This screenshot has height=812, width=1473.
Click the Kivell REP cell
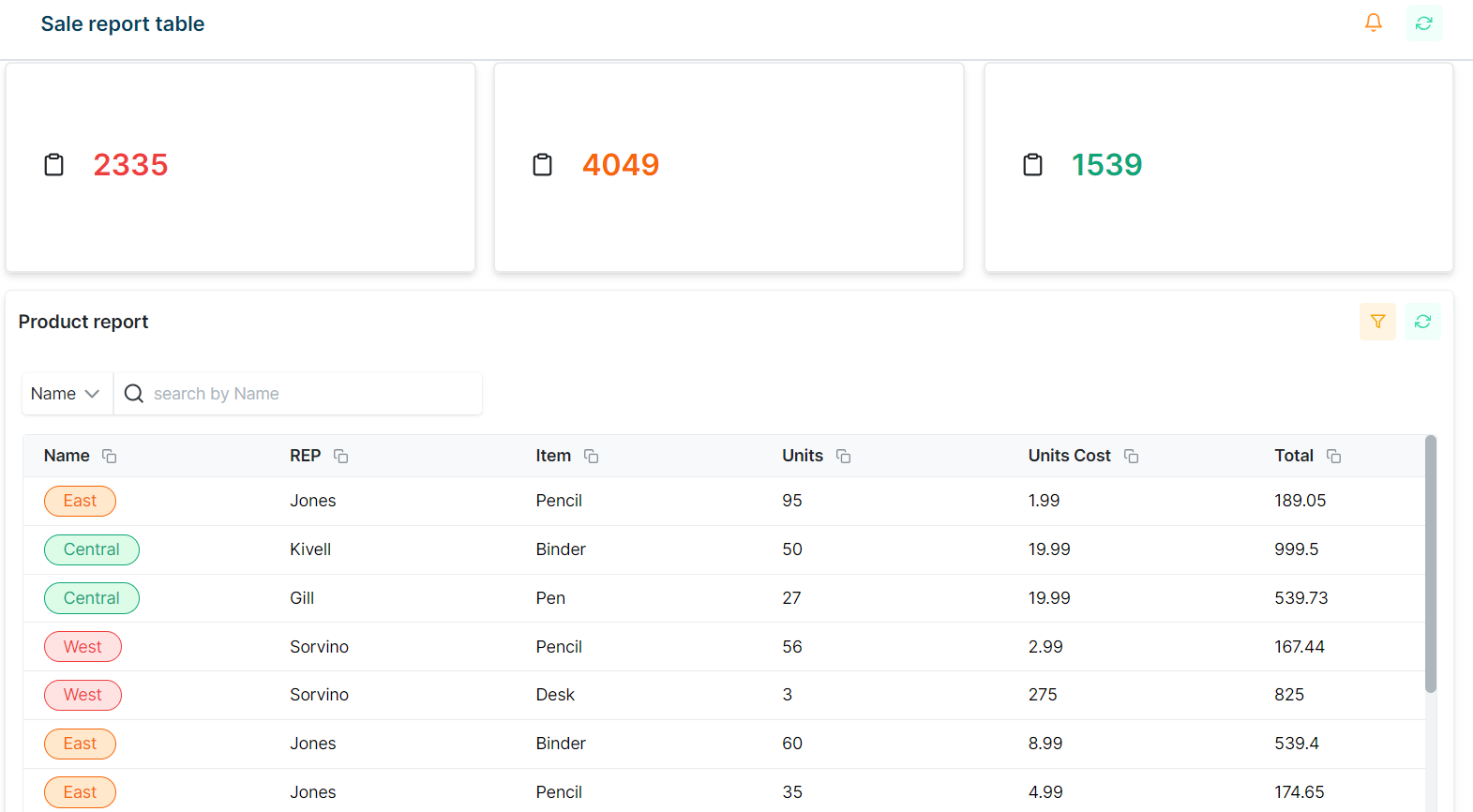310,549
